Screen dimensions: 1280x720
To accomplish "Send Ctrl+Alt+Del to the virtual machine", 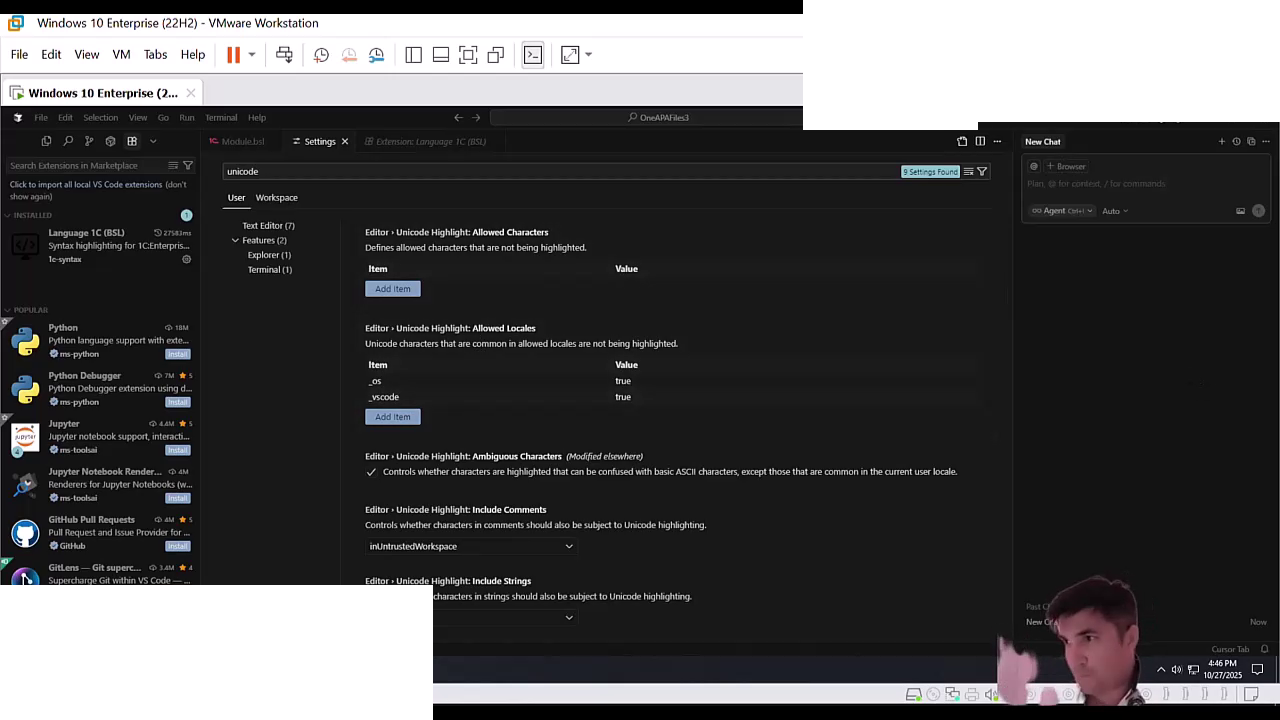I will pyautogui.click(x=284, y=55).
